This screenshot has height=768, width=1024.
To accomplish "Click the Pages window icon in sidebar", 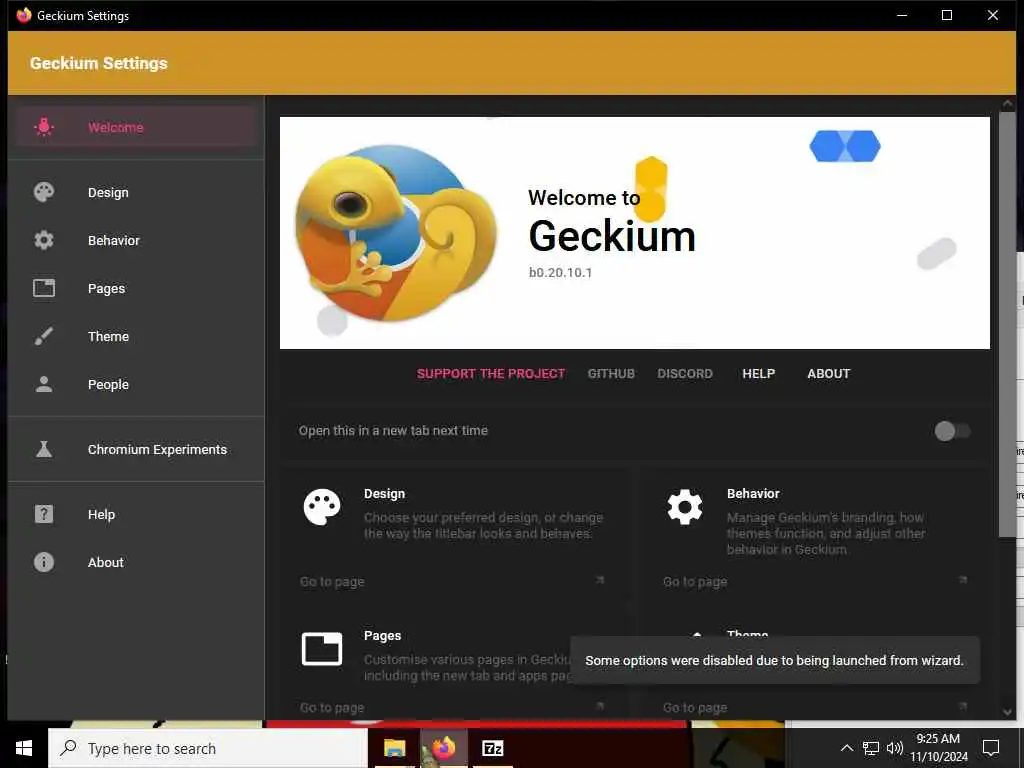I will (x=44, y=288).
